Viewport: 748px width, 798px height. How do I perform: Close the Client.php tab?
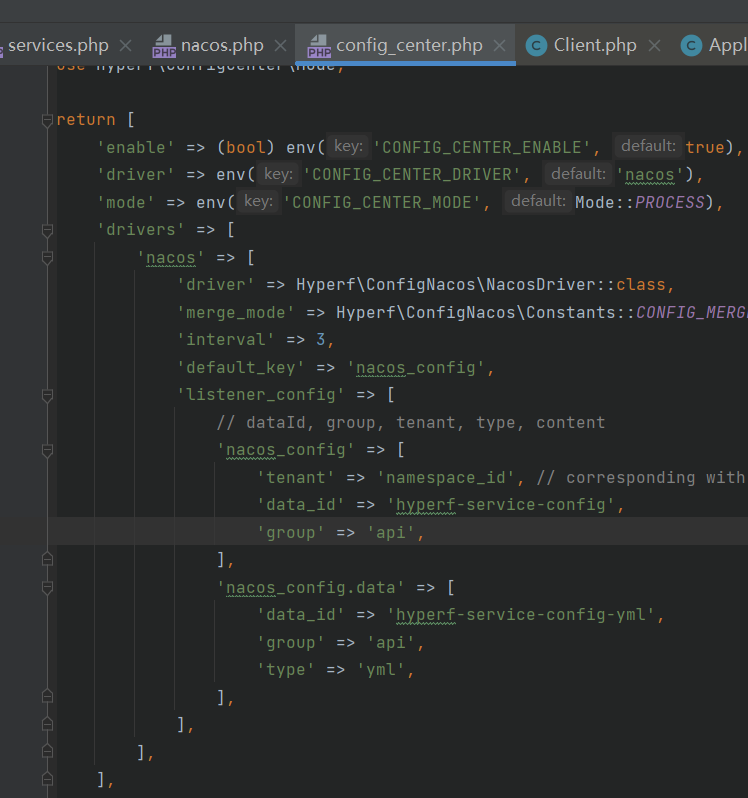654,46
